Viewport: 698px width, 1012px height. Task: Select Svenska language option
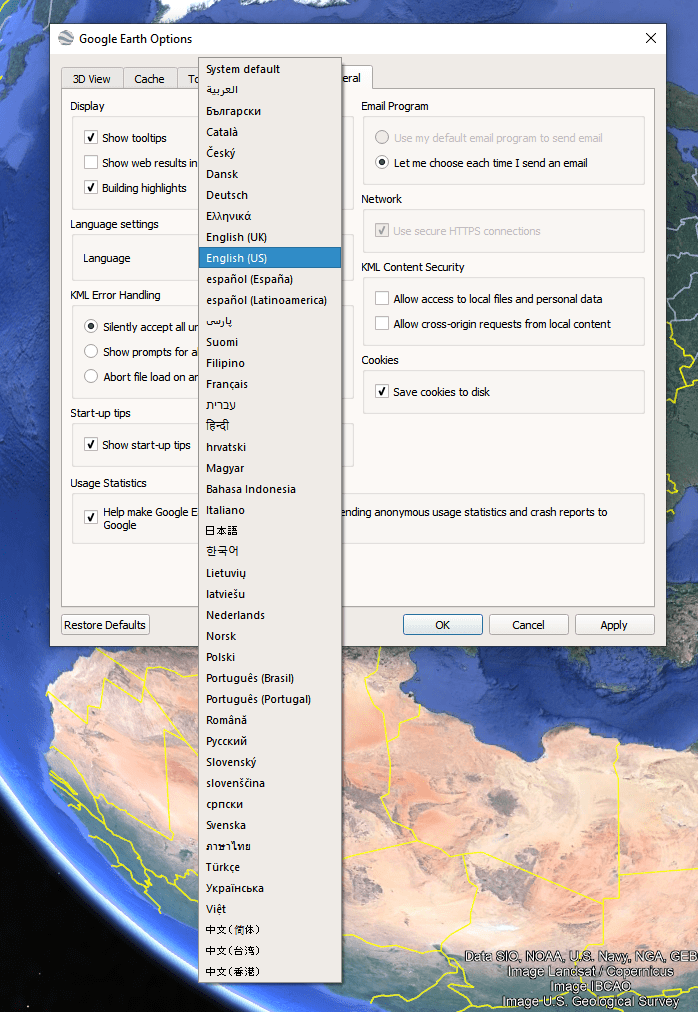pos(270,825)
